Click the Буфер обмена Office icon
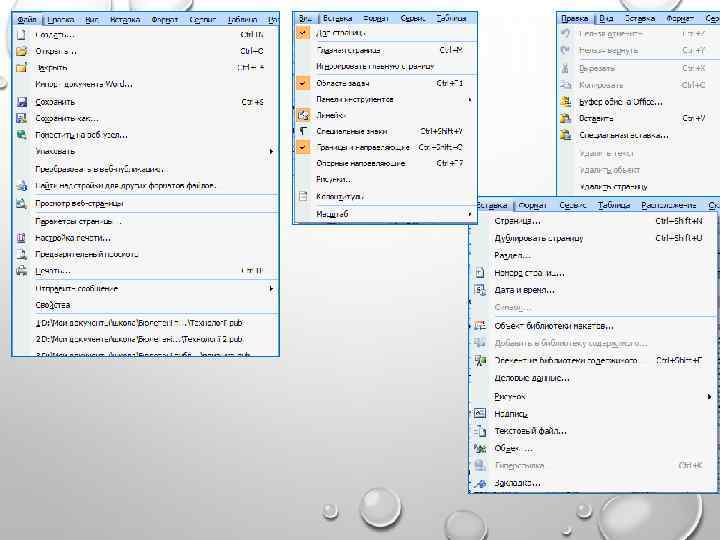This screenshot has height=540, width=720. click(566, 101)
